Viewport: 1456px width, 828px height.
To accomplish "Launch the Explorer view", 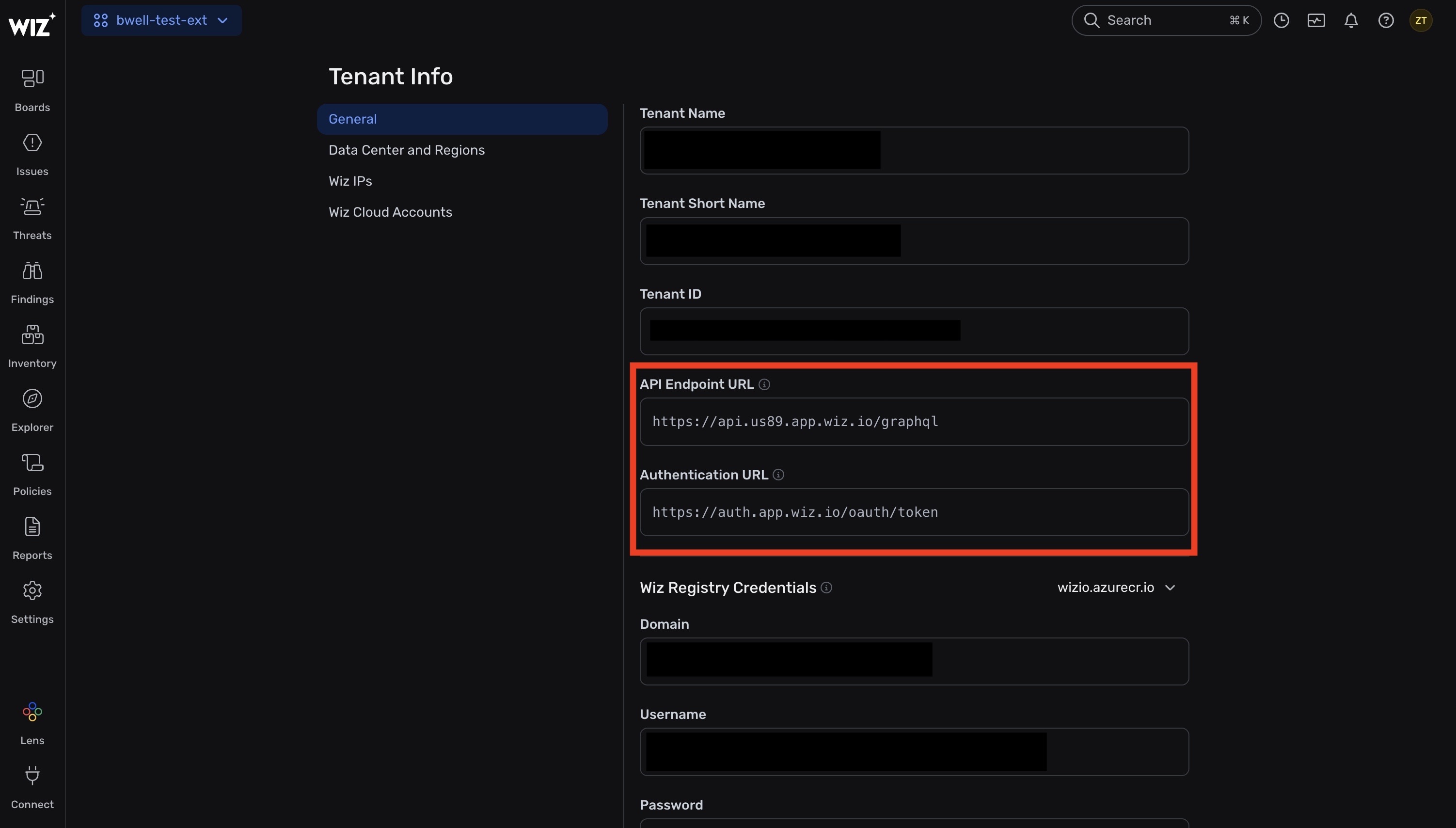I will pos(32,411).
